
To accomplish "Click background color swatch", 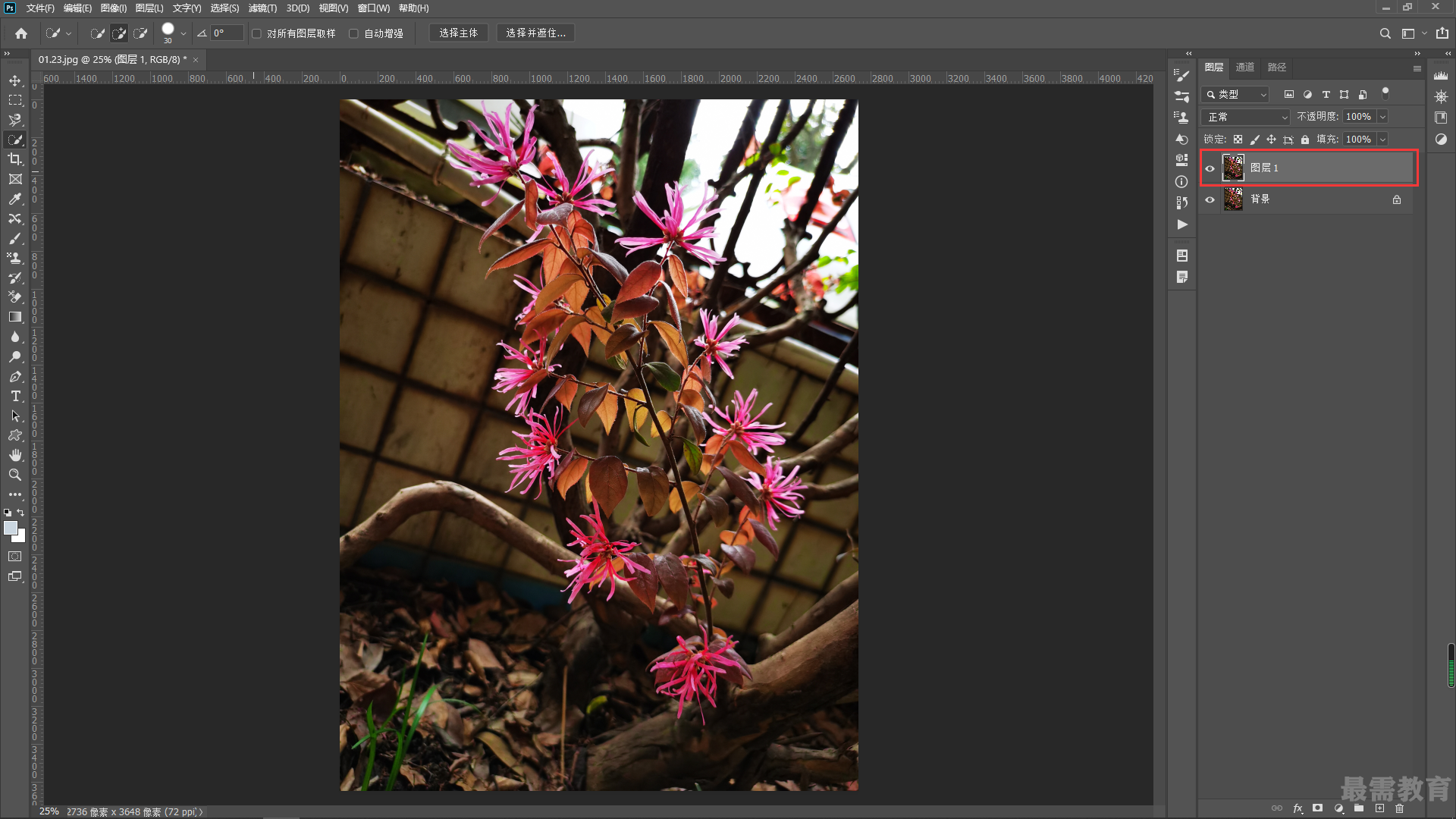I will click(21, 538).
